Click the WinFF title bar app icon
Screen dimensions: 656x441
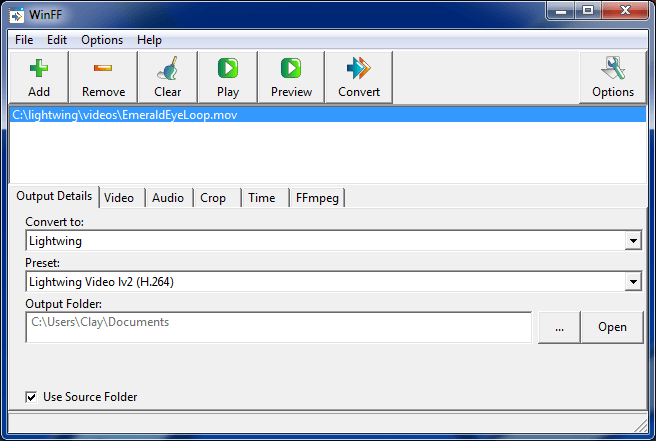point(17,15)
